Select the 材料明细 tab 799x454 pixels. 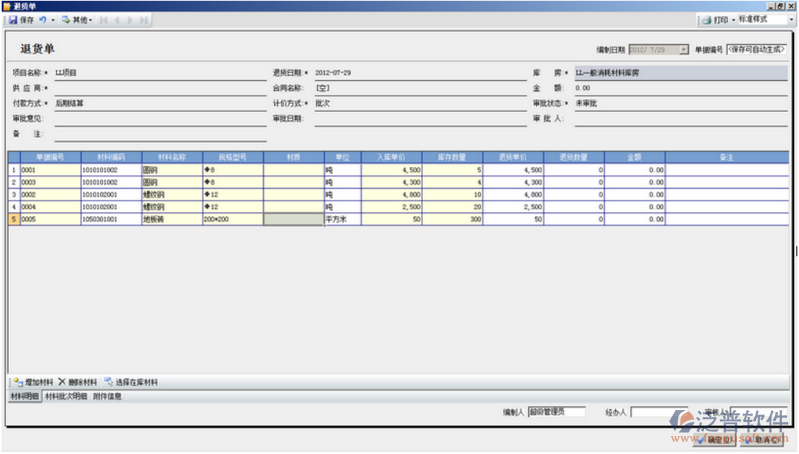pos(24,397)
